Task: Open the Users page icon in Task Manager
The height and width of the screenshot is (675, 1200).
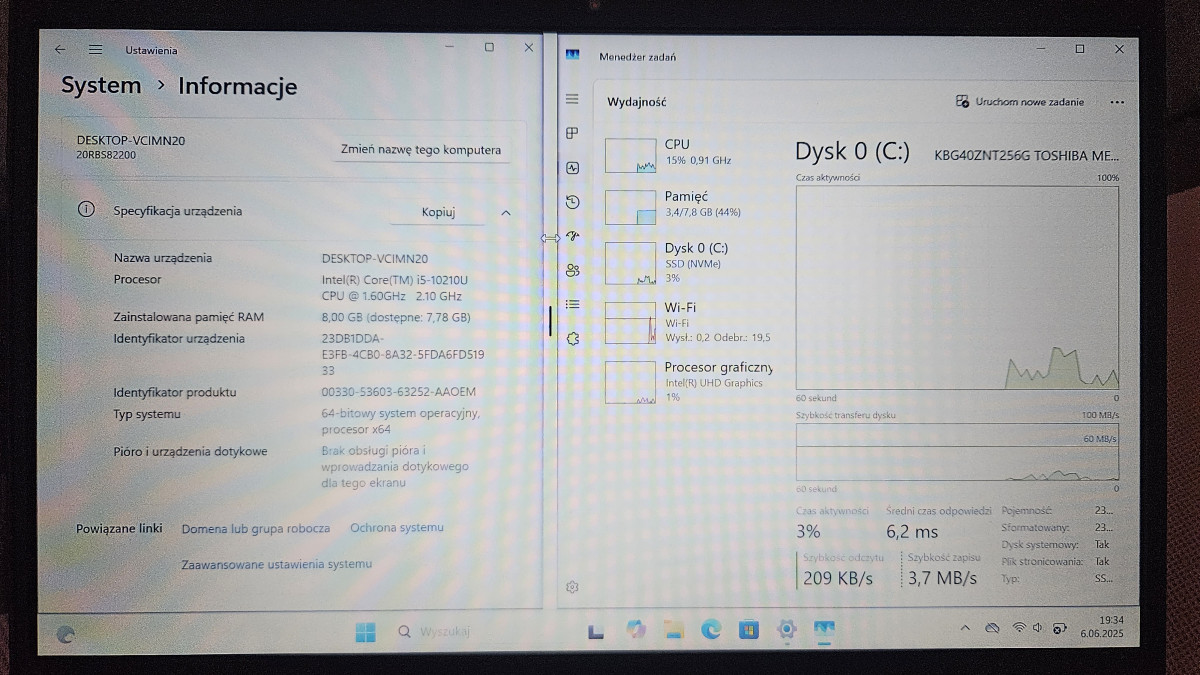Action: coord(572,270)
